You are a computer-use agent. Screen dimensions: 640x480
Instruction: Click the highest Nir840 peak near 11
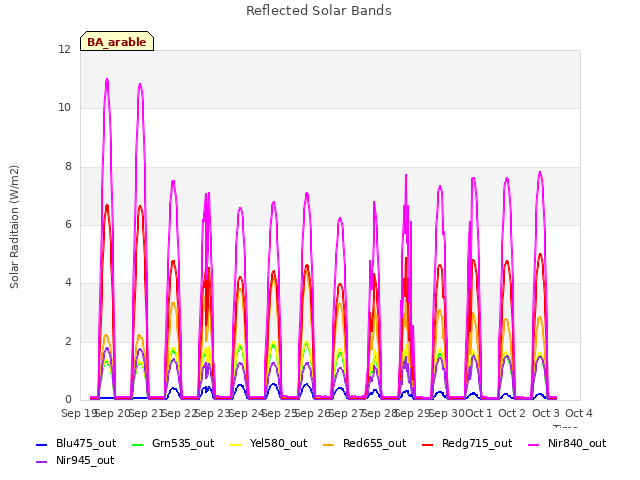tap(107, 80)
